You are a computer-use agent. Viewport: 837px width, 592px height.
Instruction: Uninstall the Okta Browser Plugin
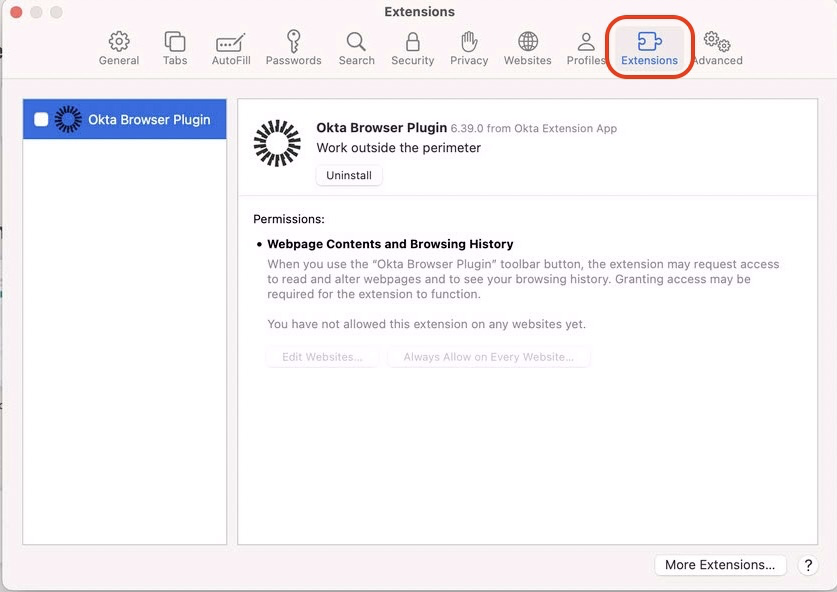(x=349, y=176)
